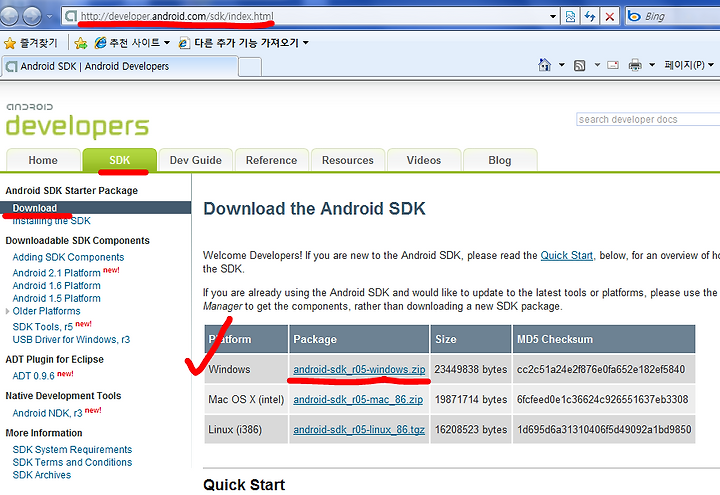Image resolution: width=720 pixels, height=495 pixels.
Task: Open USB Driver for Windows, r3 link
Action: pyautogui.click(x=71, y=340)
